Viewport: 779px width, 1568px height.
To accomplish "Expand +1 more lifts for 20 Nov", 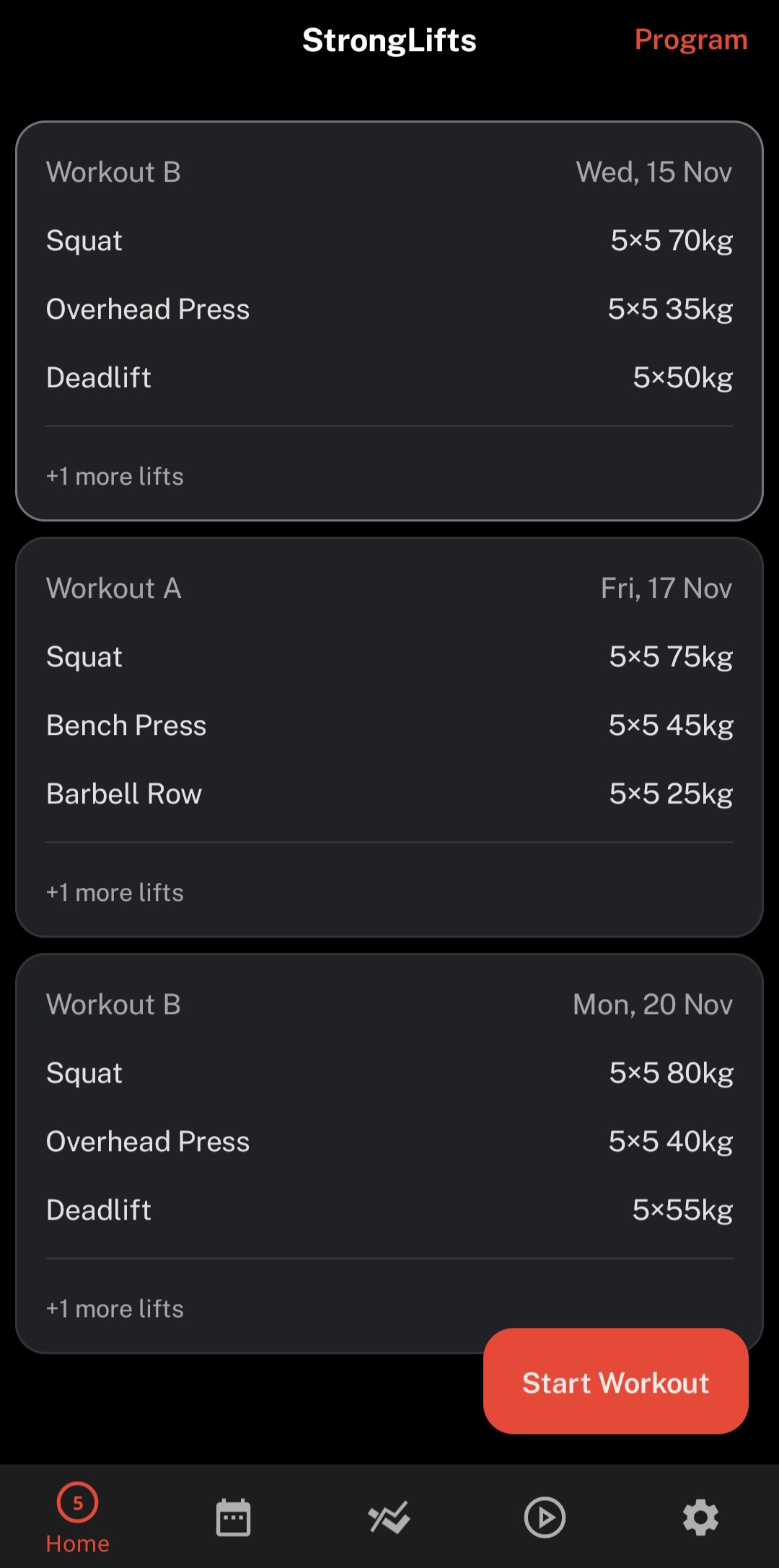I will pos(115,1309).
